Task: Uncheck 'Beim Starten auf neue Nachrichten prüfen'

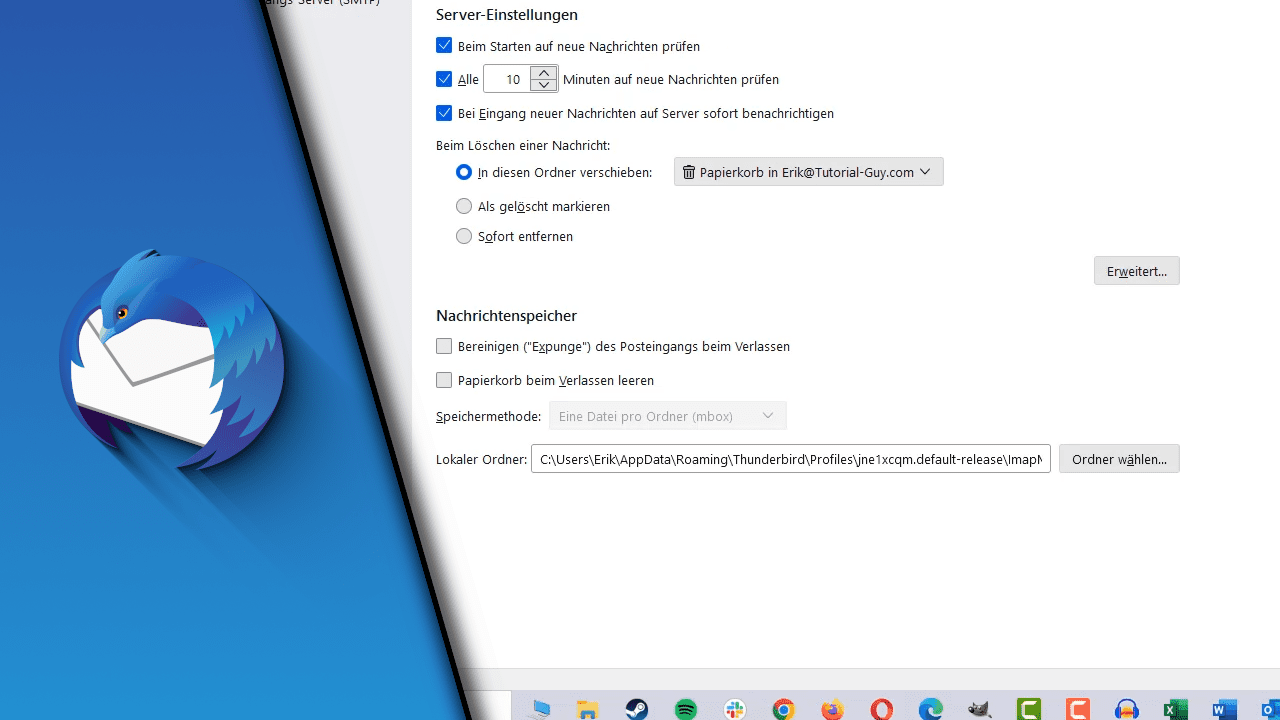Action: point(443,45)
